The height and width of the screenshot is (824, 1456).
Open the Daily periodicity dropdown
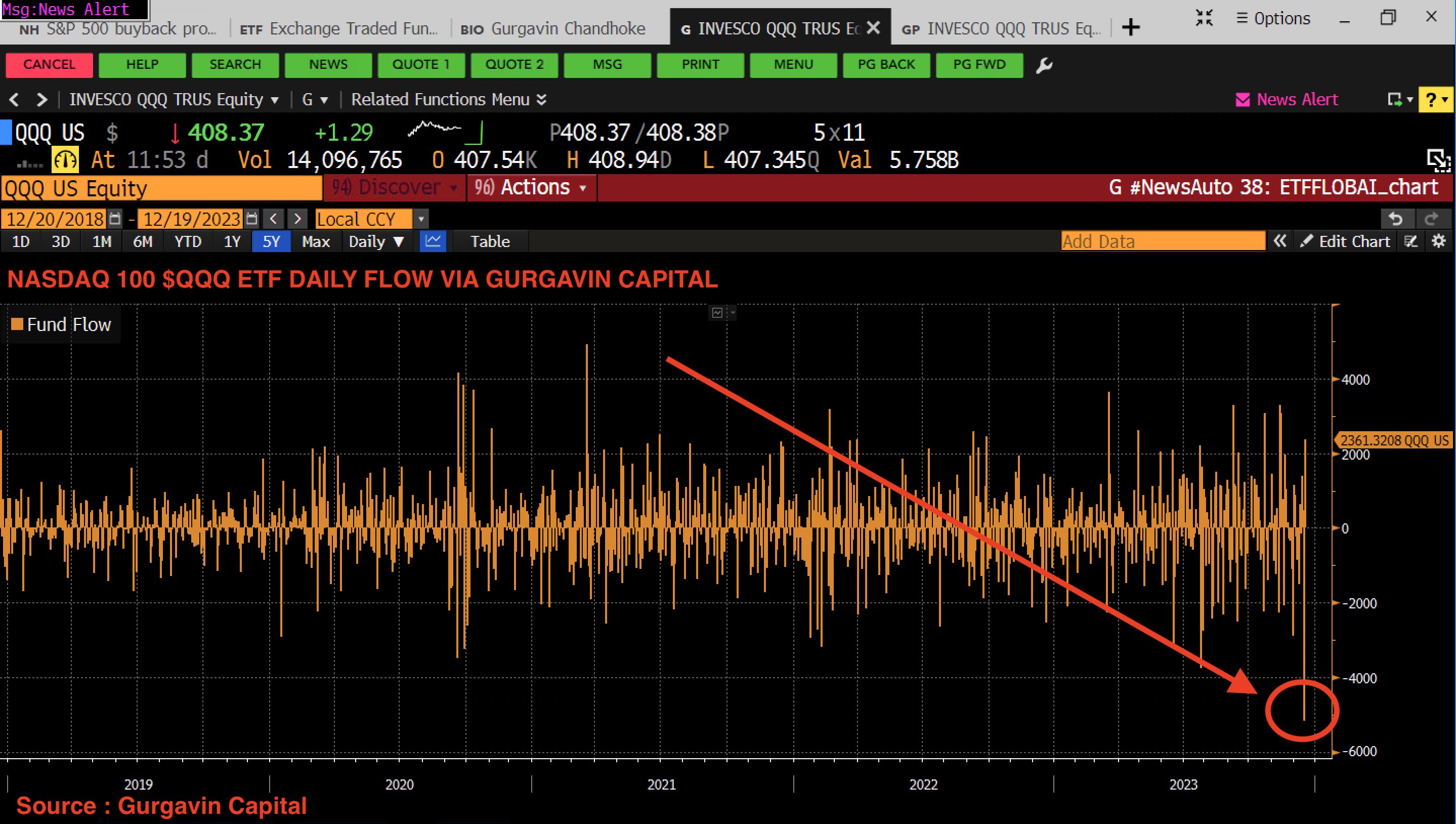click(x=376, y=241)
